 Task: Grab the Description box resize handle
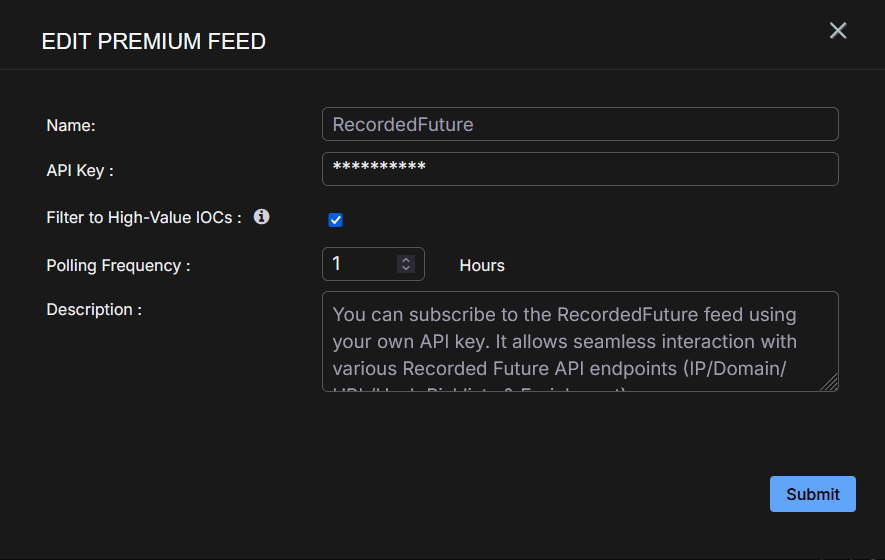tap(830, 383)
